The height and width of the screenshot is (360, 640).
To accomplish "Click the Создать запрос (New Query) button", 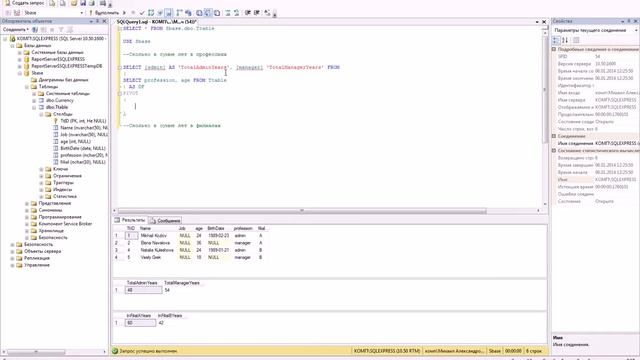I will point(24,3).
